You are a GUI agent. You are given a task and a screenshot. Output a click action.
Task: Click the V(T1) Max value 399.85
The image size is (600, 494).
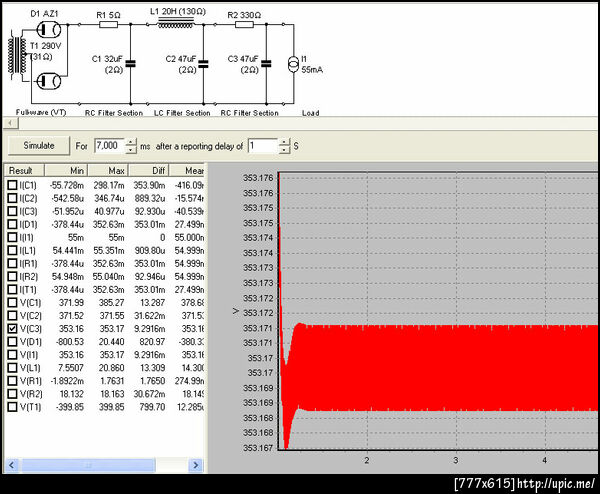pos(111,407)
